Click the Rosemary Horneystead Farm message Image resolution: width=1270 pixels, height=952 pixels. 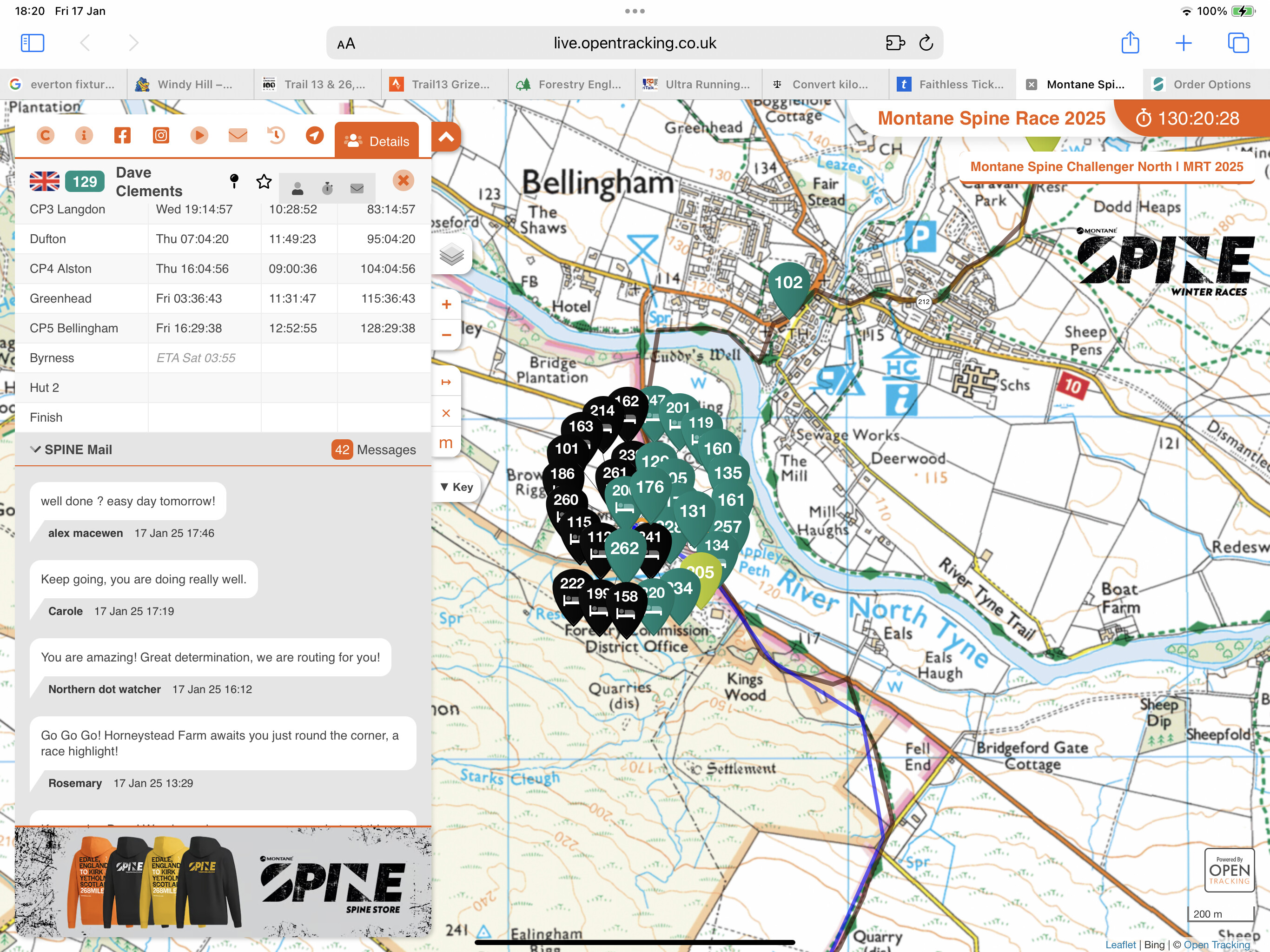[223, 743]
